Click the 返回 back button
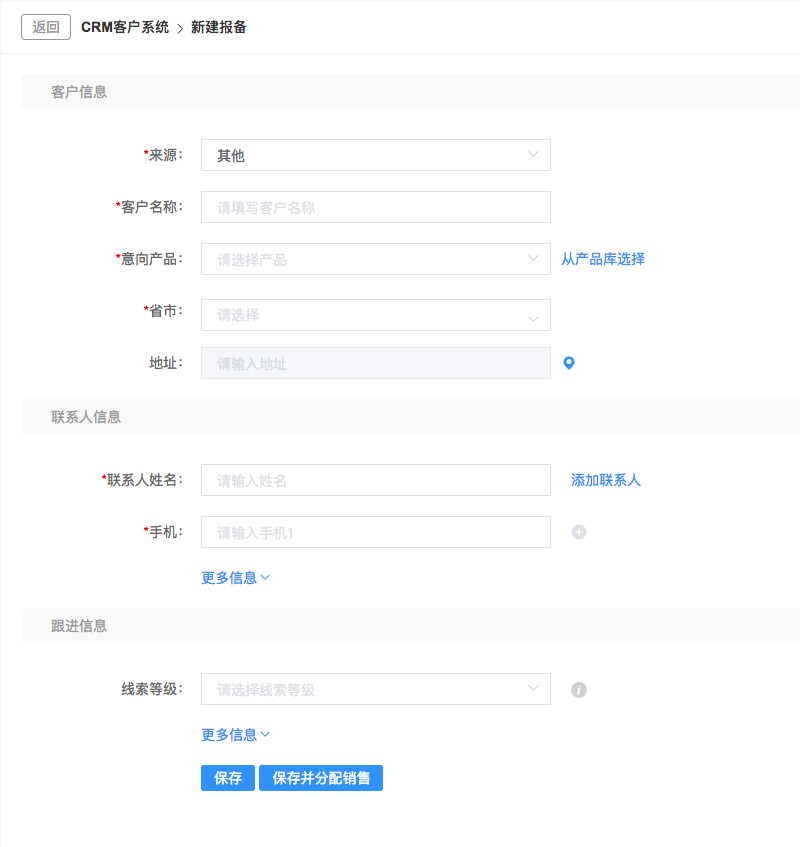This screenshot has width=800, height=847. [x=46, y=27]
